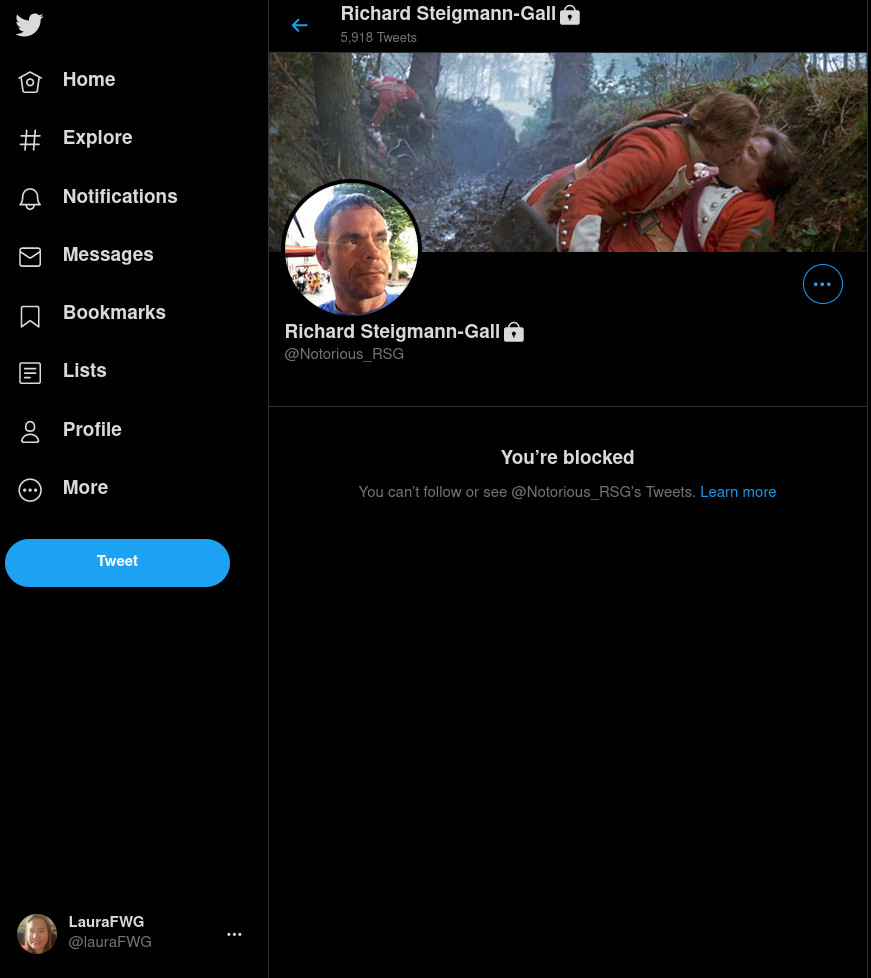
Task: Open the profile options three-dot button
Action: (x=822, y=284)
